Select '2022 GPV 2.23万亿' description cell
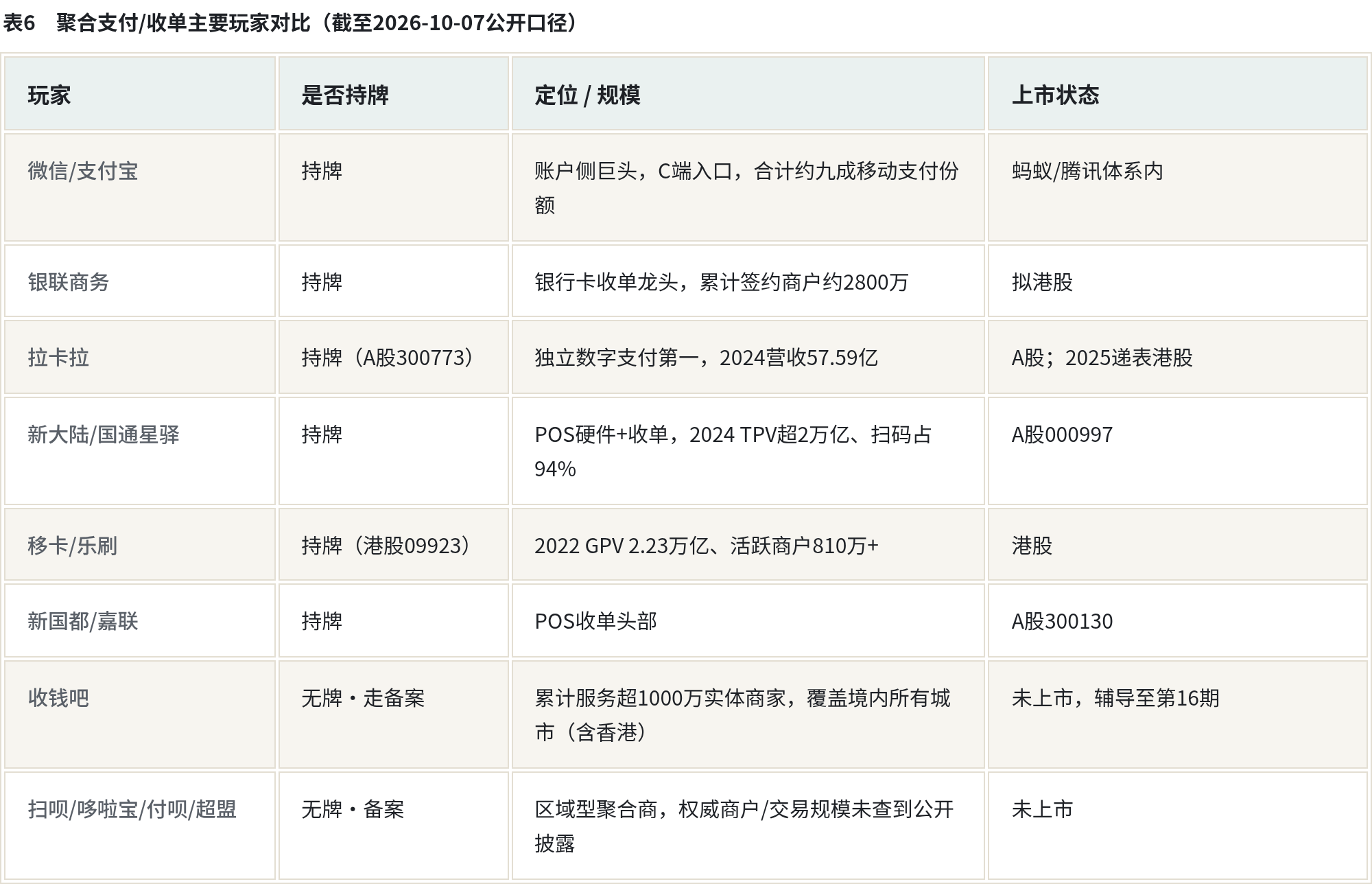Screen dimensions: 1372x884 point(748,546)
